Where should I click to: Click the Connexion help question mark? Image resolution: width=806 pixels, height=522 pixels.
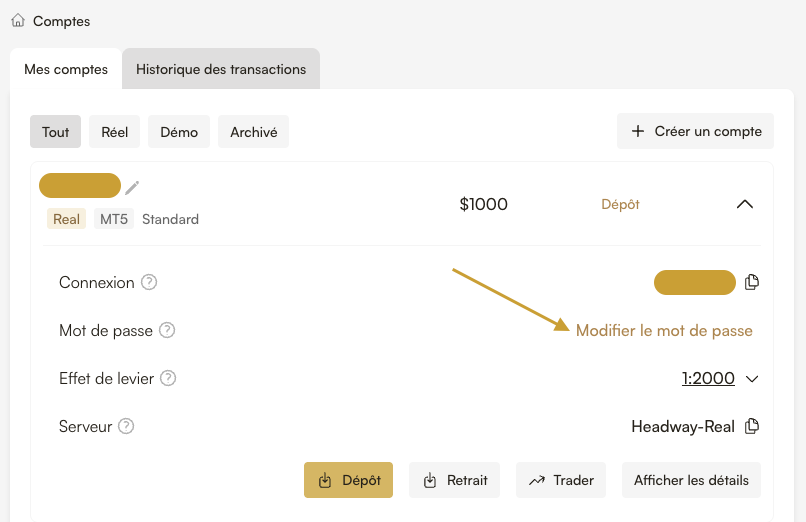pyautogui.click(x=149, y=283)
